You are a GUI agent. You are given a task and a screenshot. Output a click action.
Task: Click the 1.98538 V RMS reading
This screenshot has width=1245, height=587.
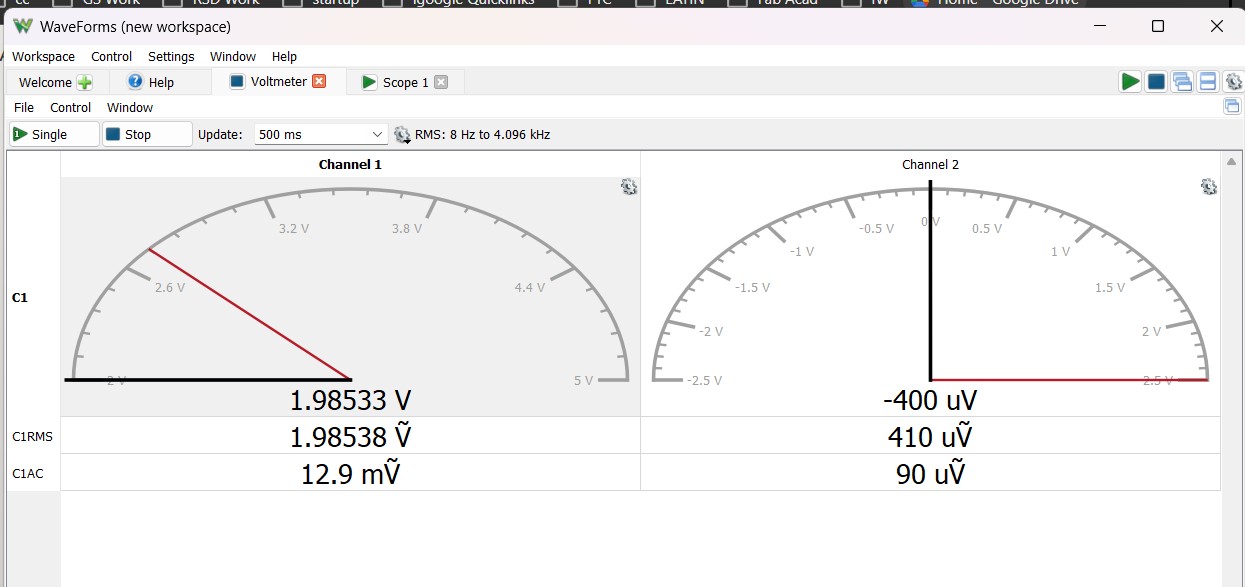click(350, 437)
